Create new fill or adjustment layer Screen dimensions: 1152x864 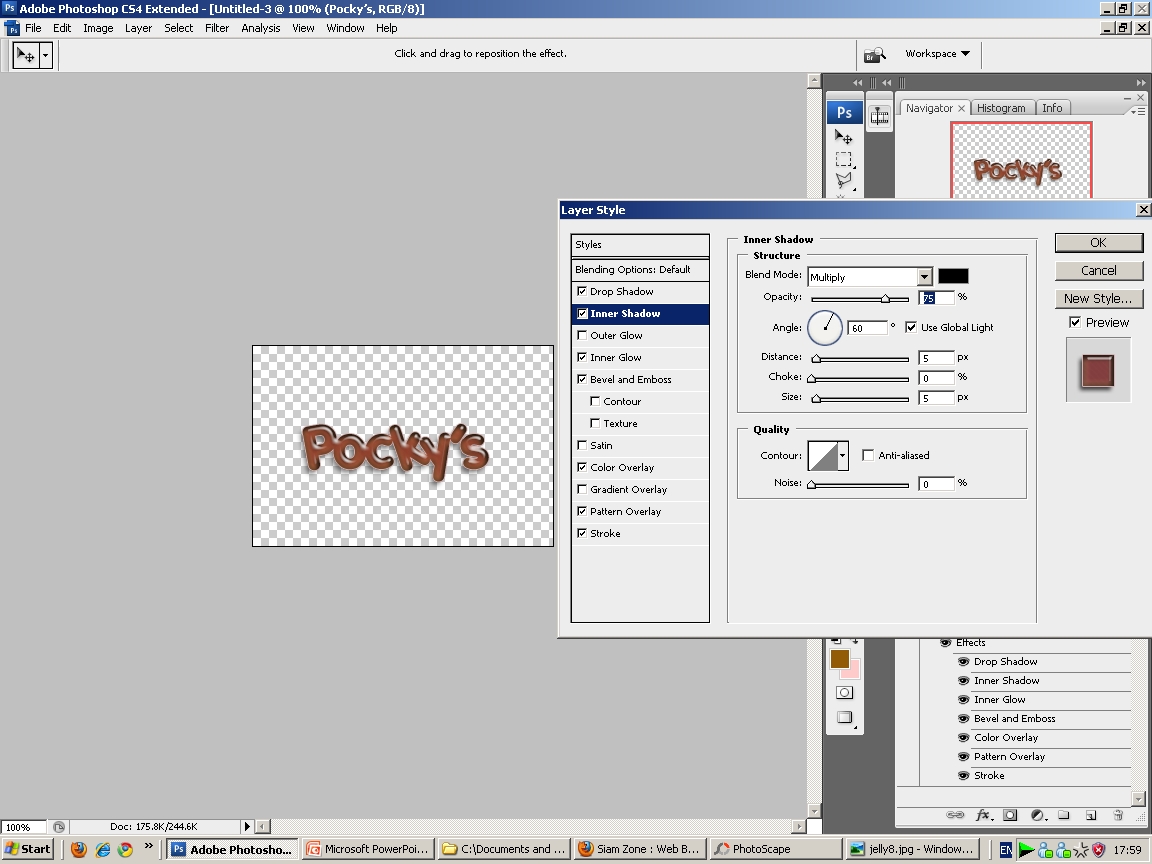click(x=1037, y=815)
